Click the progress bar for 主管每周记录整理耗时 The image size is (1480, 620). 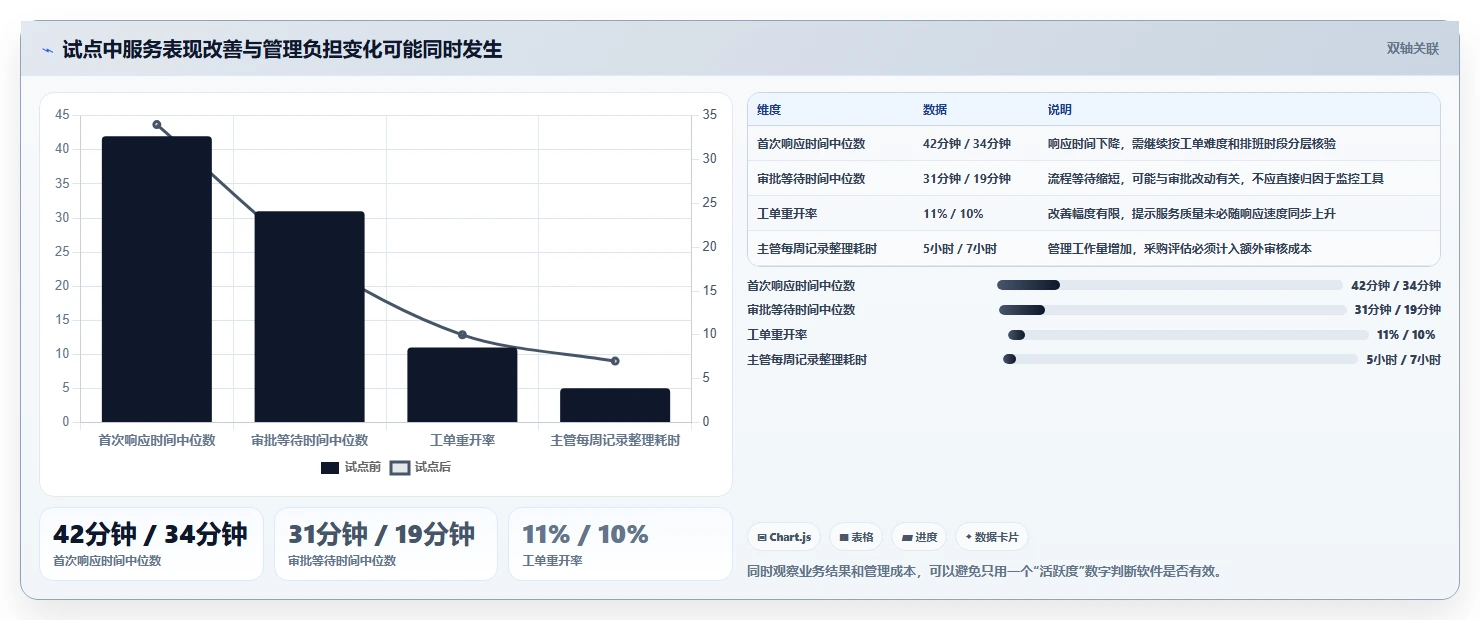coord(1180,359)
